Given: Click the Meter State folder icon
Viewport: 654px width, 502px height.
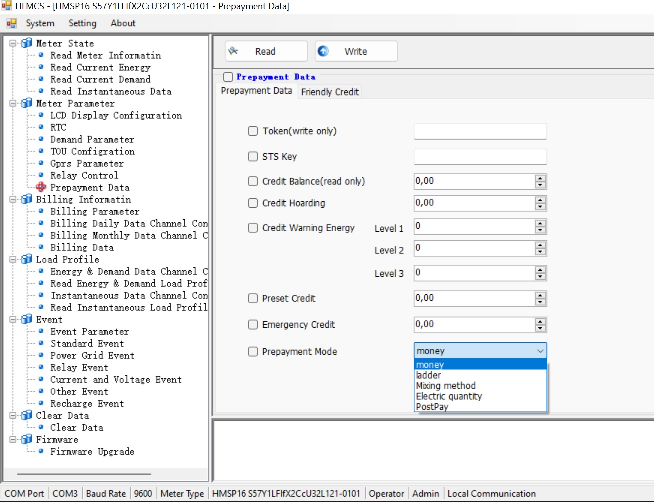Looking at the screenshot, I should point(26,43).
